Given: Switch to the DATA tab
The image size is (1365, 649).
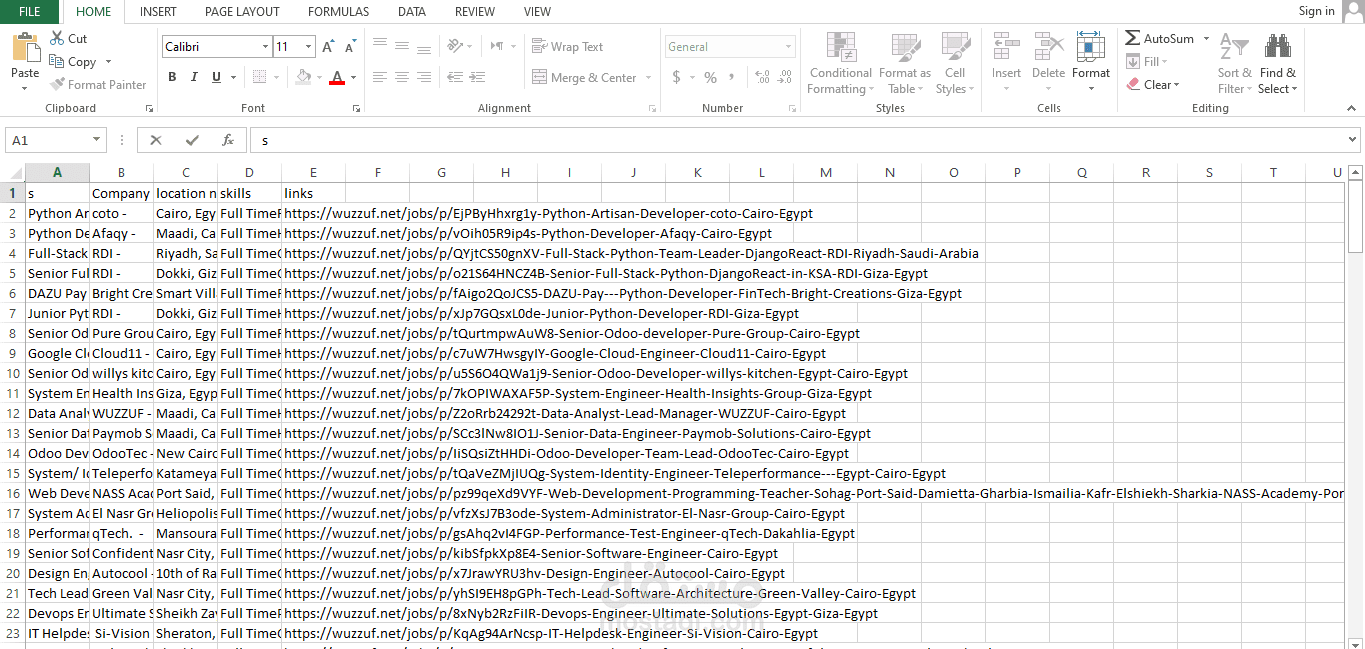Looking at the screenshot, I should 411,12.
